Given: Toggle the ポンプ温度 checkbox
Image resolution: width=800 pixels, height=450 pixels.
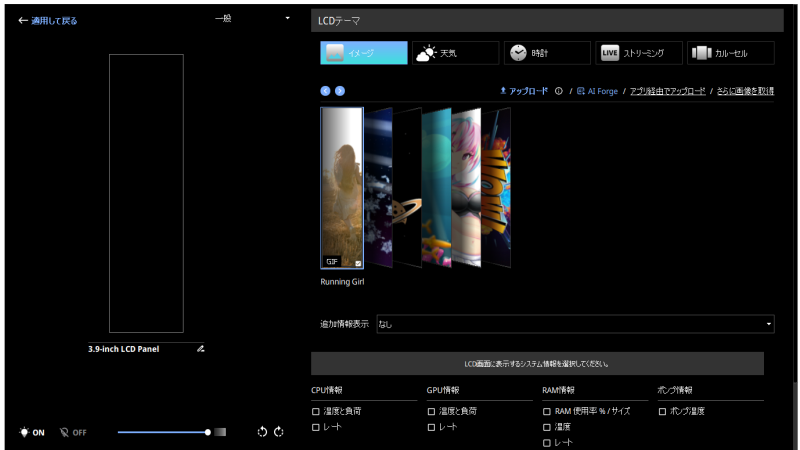Looking at the screenshot, I should [x=663, y=411].
